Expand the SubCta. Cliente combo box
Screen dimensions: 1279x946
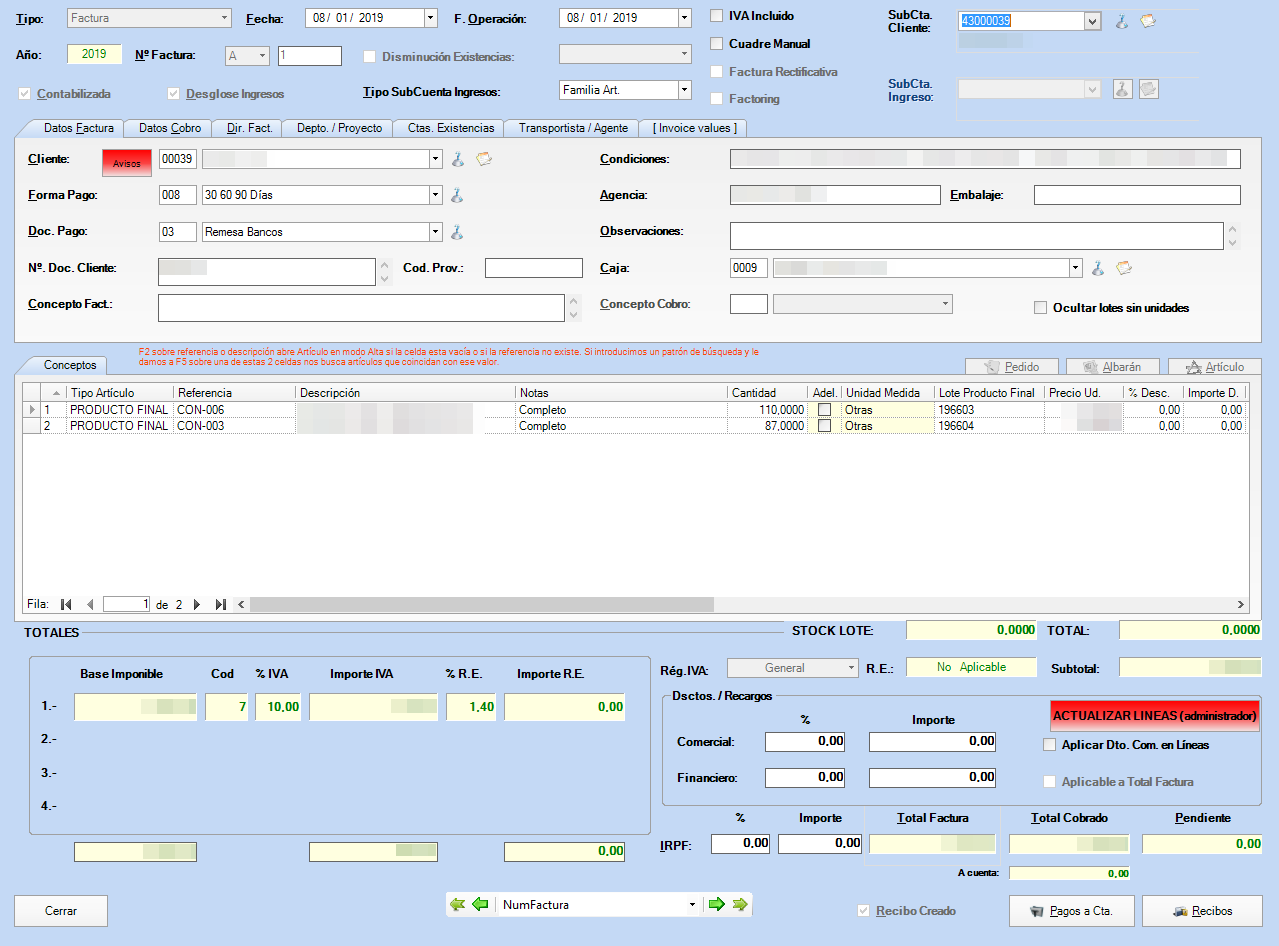tap(1092, 21)
